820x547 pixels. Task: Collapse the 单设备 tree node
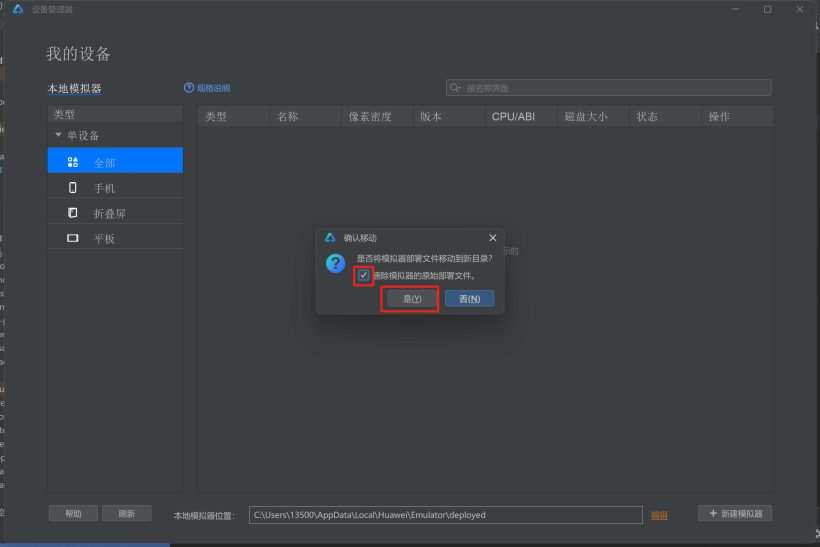point(58,135)
